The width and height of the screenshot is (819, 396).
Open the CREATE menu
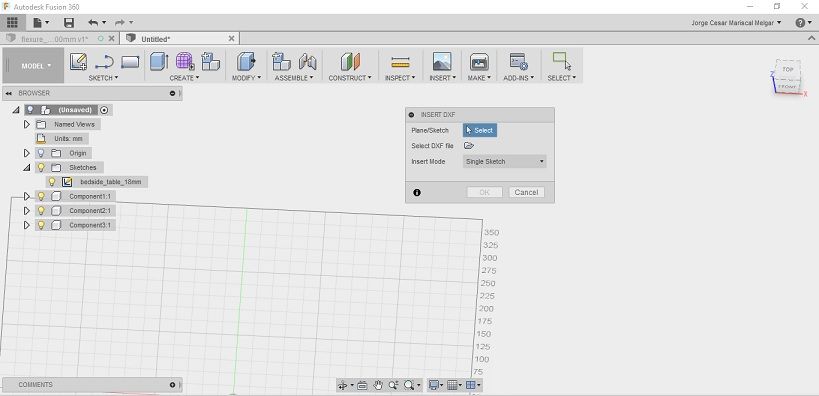pyautogui.click(x=184, y=78)
